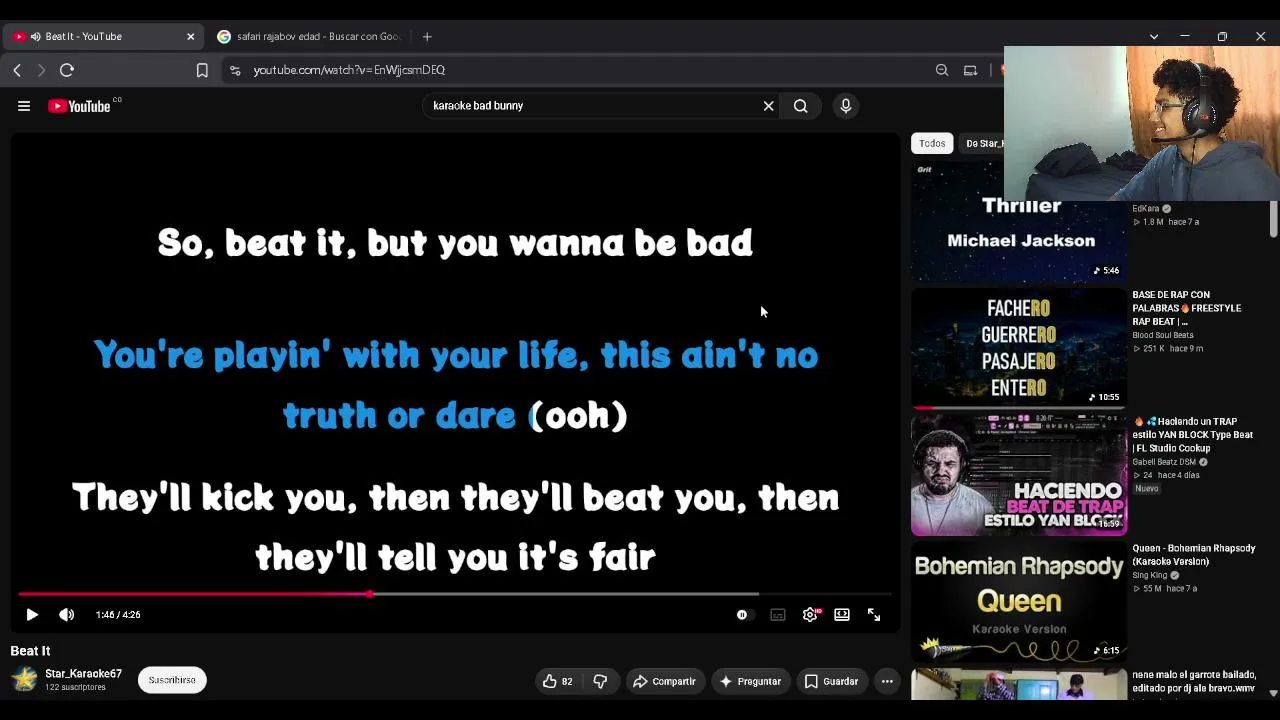The height and width of the screenshot is (720, 1280).
Task: Switch to the 'Beat It - YouTube' tab
Action: pos(104,37)
